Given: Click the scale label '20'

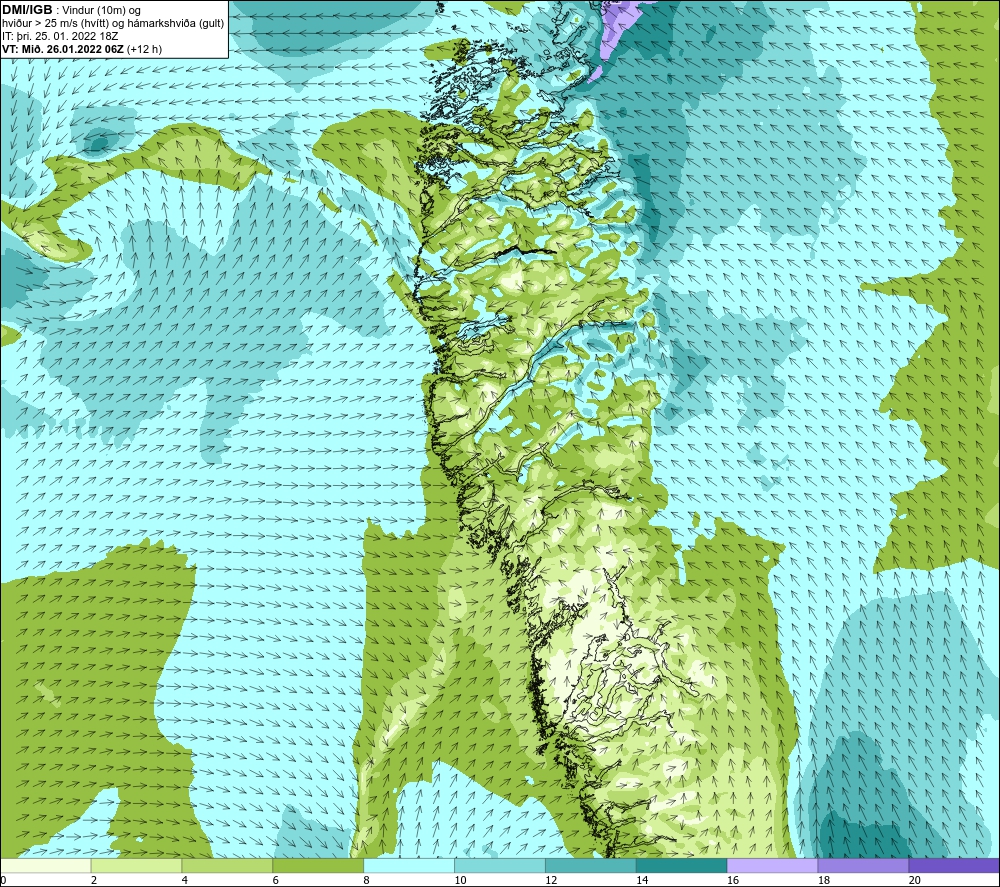Looking at the screenshot, I should point(915,880).
